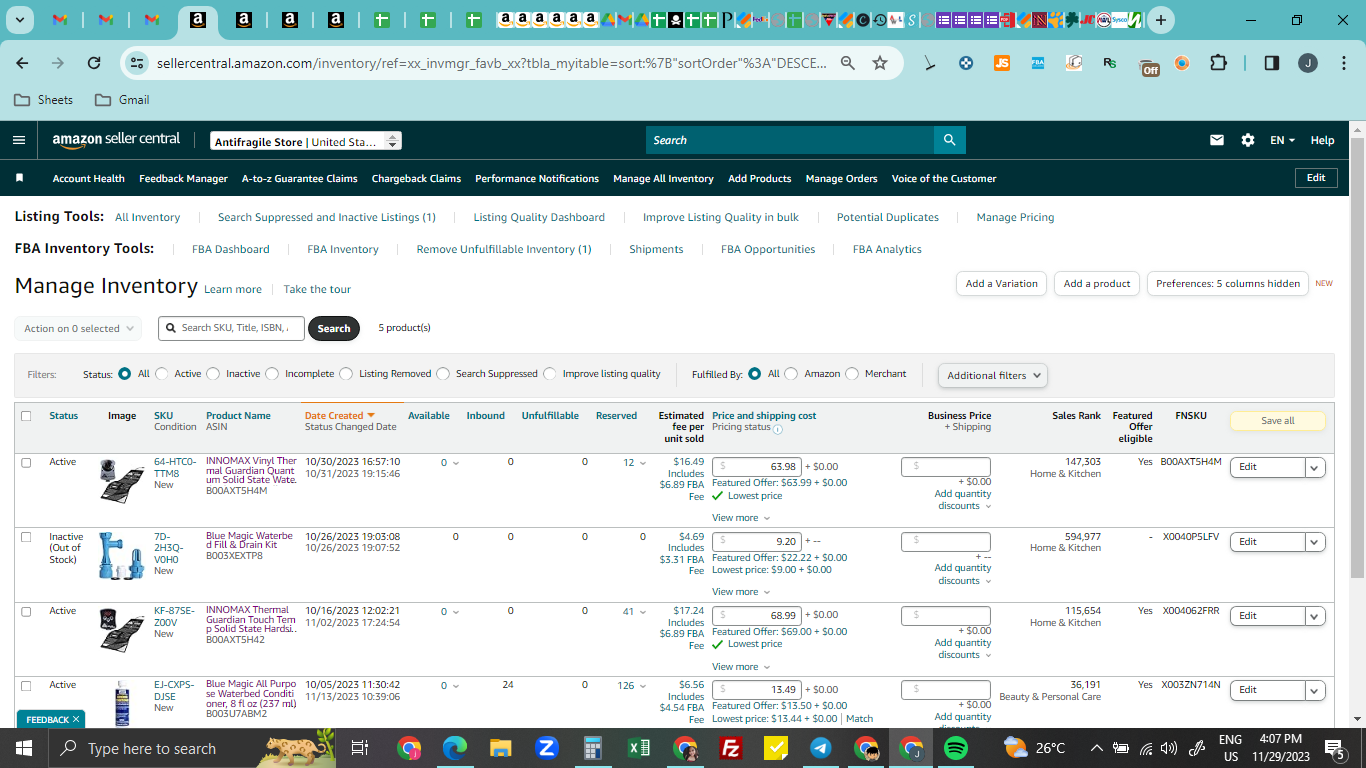Image resolution: width=1366 pixels, height=768 pixels.
Task: Open Preferences: 5 columns hidden button
Action: point(1228,284)
